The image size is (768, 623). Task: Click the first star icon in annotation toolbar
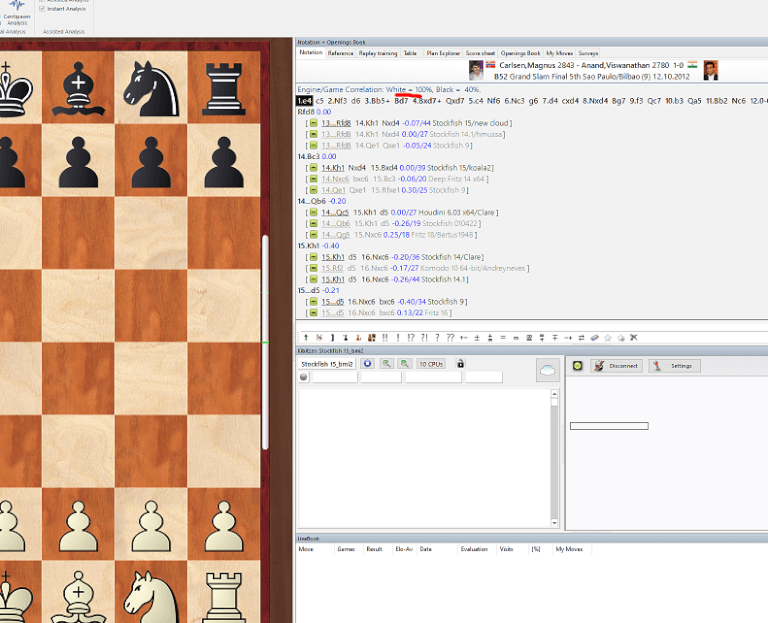608,337
